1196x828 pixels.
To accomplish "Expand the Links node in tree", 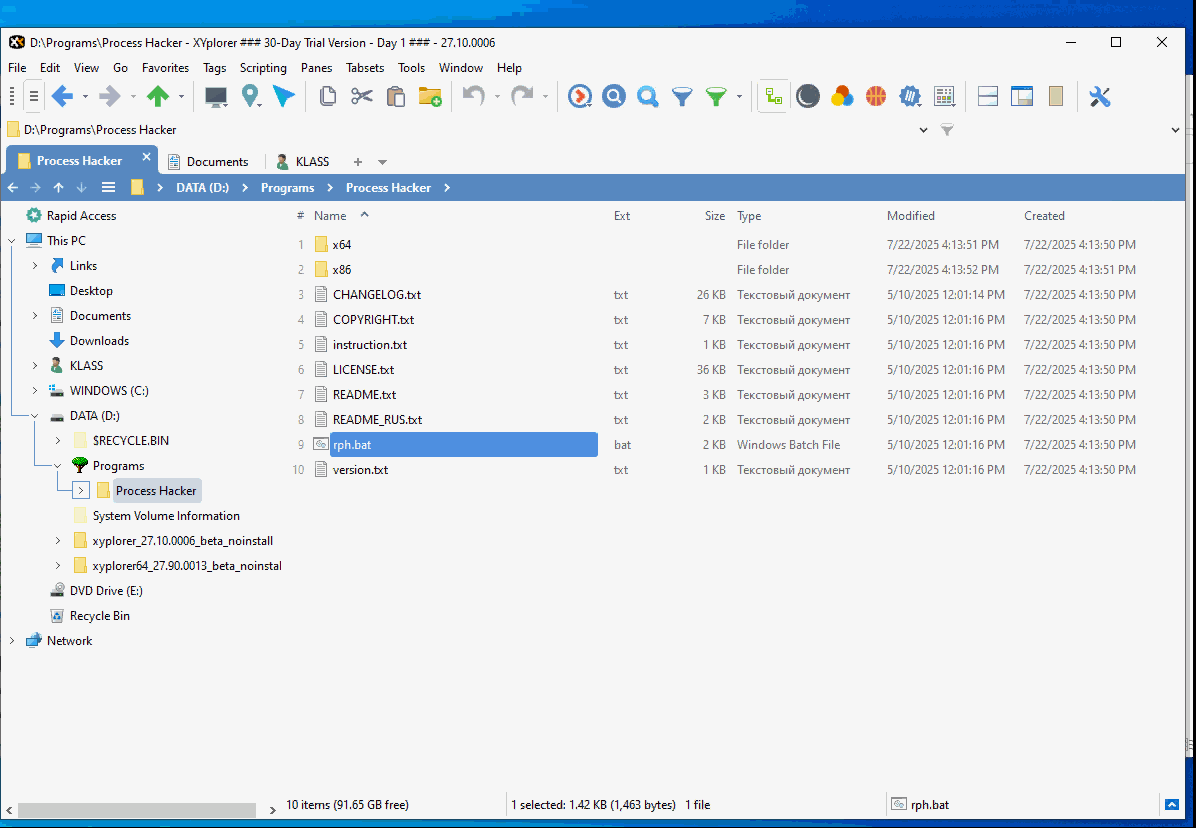I will coord(35,266).
